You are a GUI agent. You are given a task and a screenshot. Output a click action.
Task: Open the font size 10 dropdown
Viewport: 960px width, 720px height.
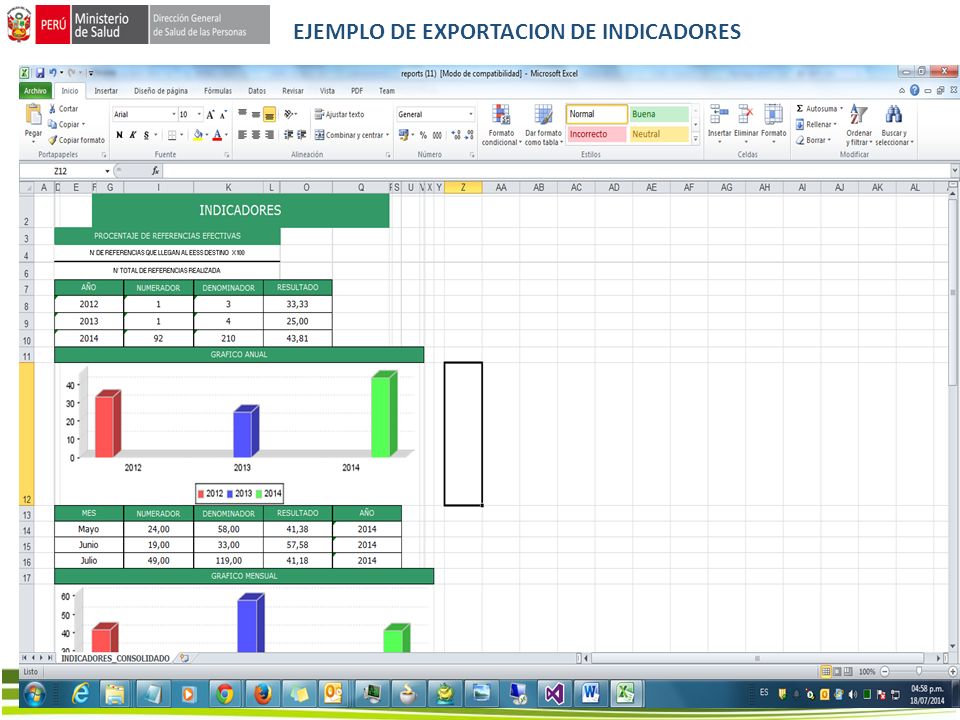tap(199, 114)
